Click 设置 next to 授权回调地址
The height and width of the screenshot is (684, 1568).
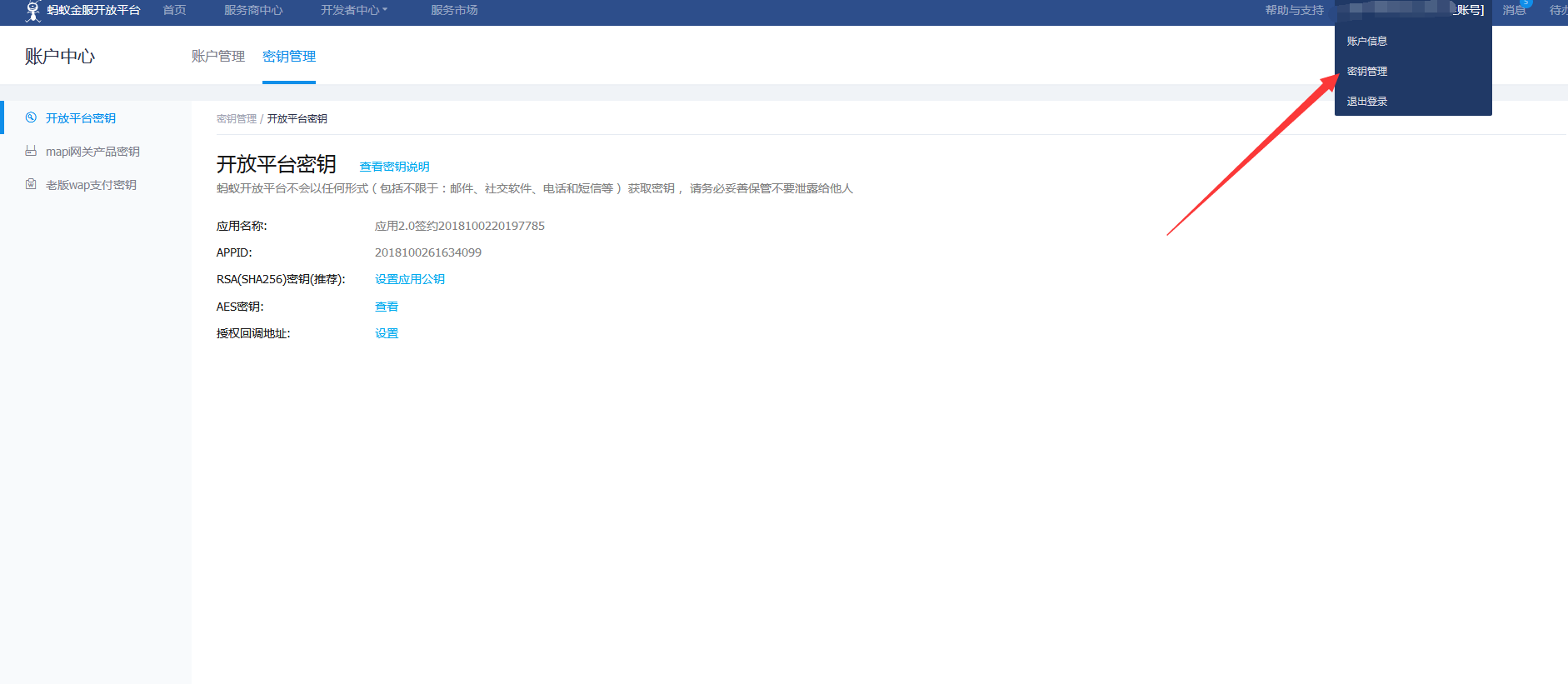pyautogui.click(x=387, y=333)
